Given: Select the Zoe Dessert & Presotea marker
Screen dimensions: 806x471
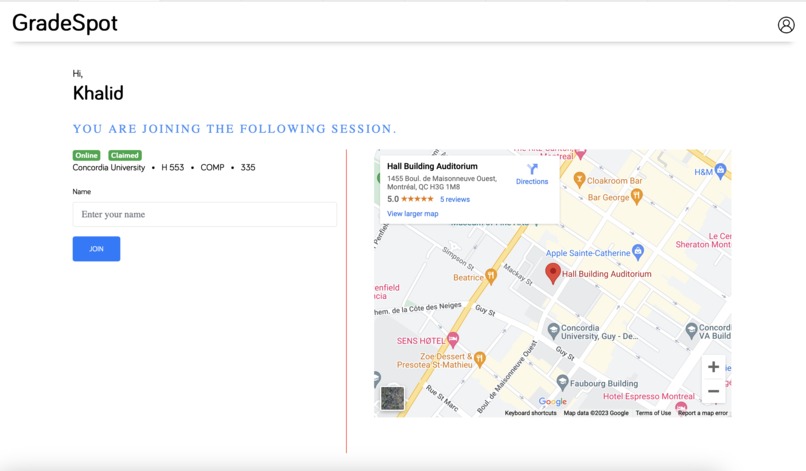Looking at the screenshot, I should (x=480, y=358).
